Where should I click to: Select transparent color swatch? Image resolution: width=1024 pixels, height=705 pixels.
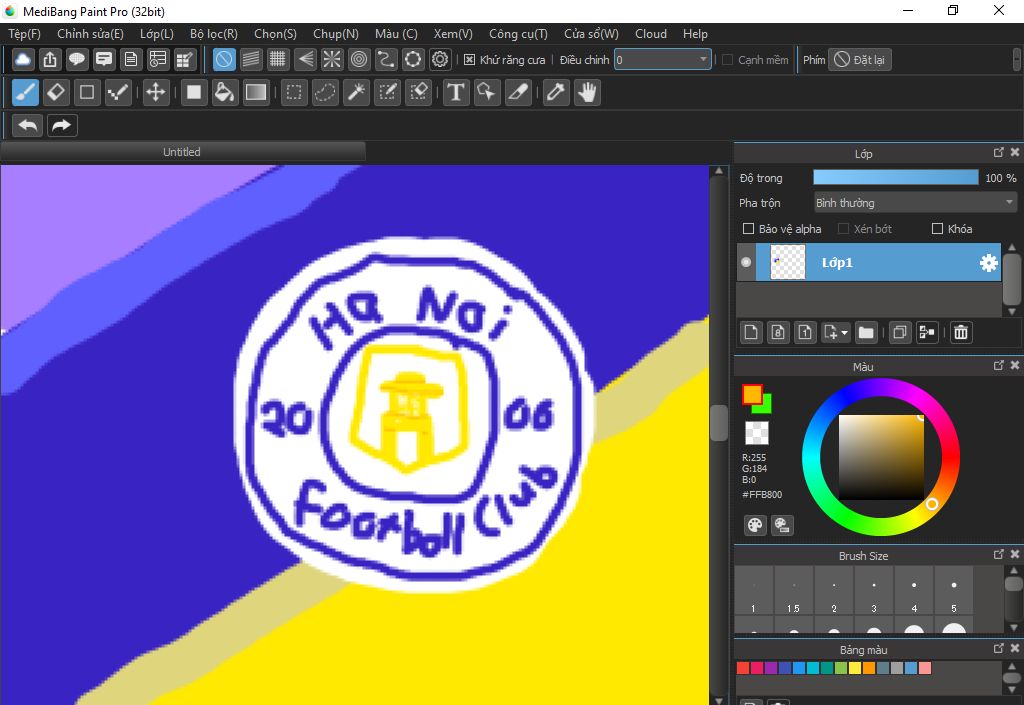[x=757, y=433]
